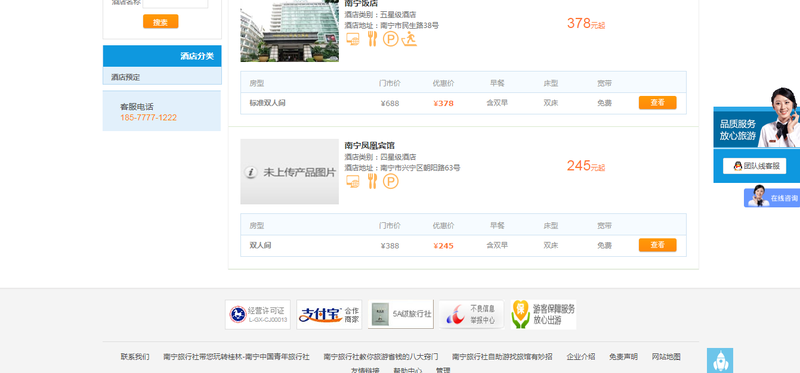Click restaurant fork-knife icon for 南宁饭店

click(x=372, y=39)
